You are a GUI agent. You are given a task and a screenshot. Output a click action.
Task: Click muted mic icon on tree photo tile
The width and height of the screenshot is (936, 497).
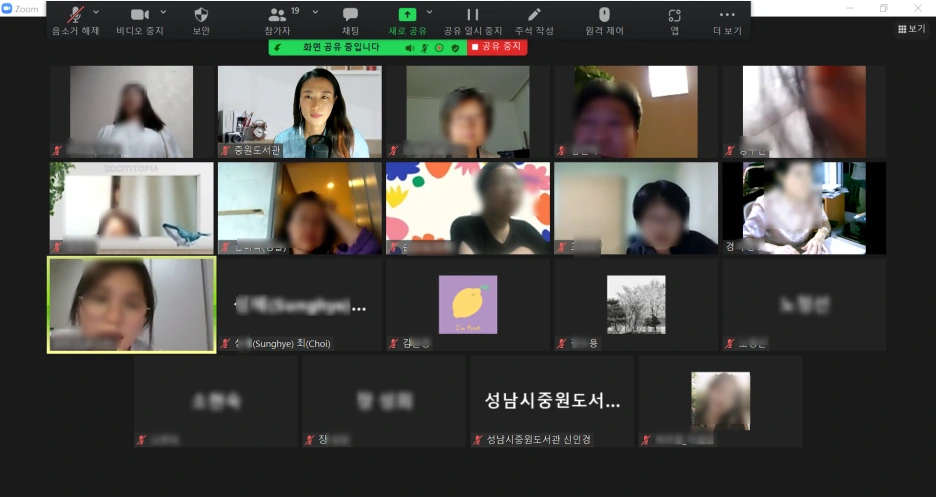pos(562,344)
